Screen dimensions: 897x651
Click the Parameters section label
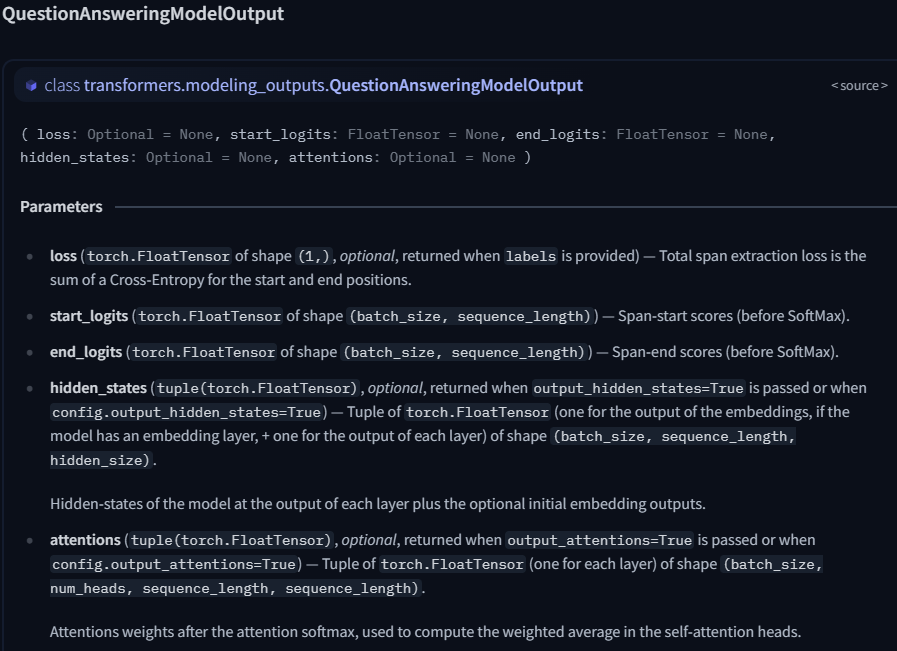tap(61, 207)
